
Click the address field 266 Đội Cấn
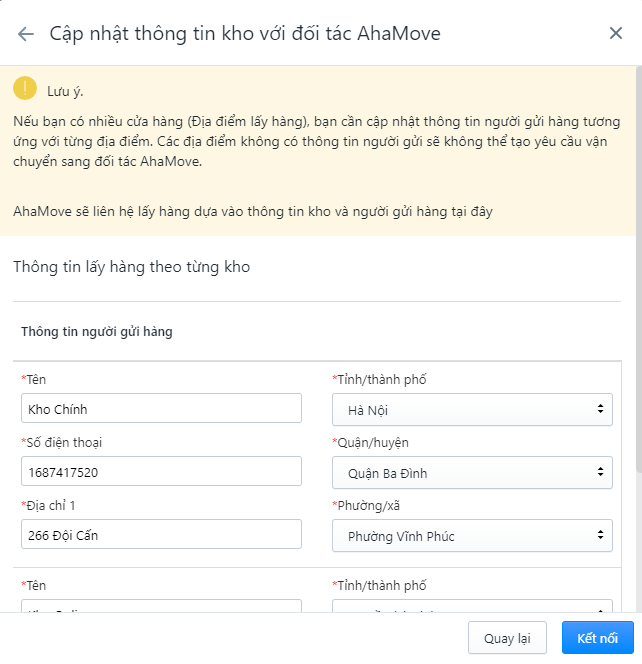click(x=161, y=534)
